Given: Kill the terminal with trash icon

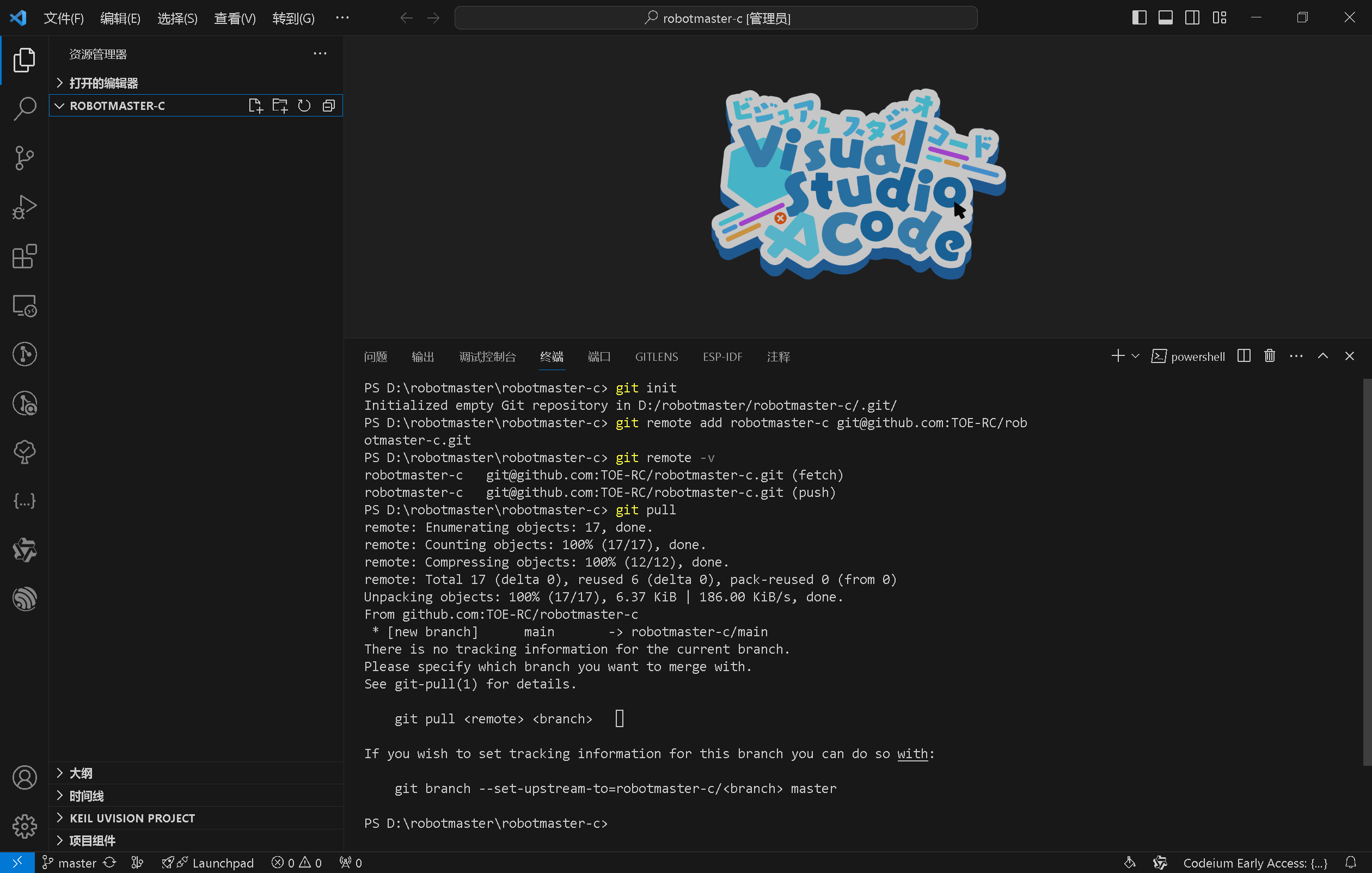Looking at the screenshot, I should coord(1270,356).
